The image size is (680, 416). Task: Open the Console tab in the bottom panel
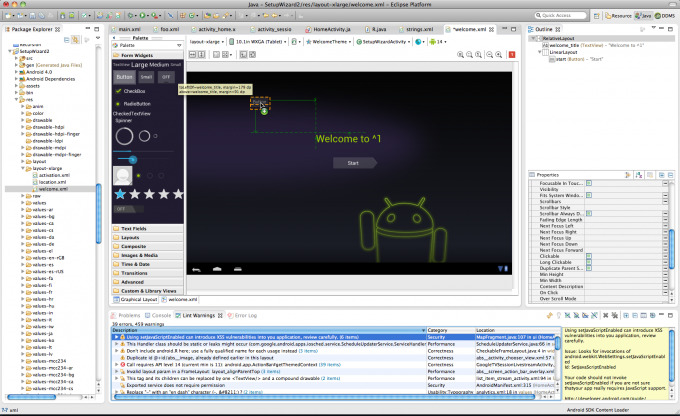pos(160,315)
